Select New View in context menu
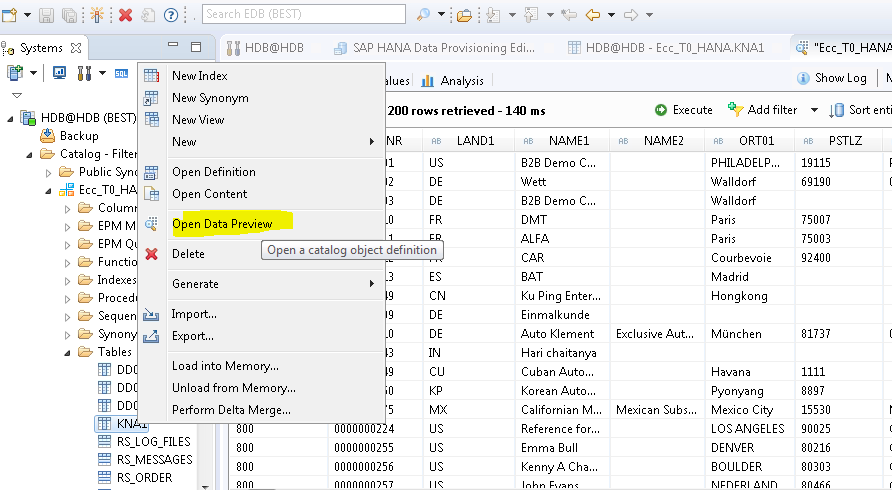The width and height of the screenshot is (892, 490). tap(262, 120)
